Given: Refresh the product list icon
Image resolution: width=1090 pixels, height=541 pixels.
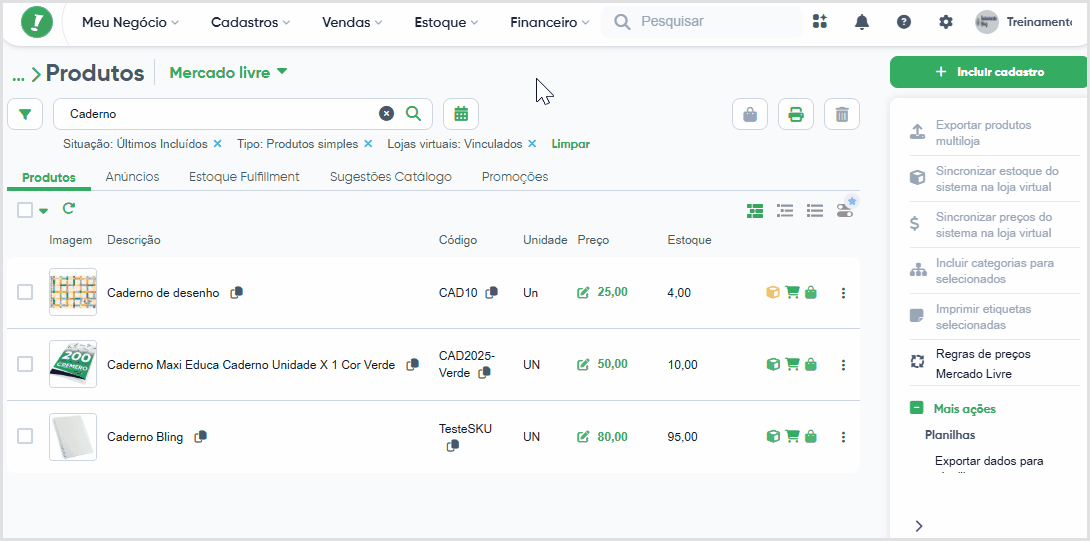Looking at the screenshot, I should coord(68,209).
